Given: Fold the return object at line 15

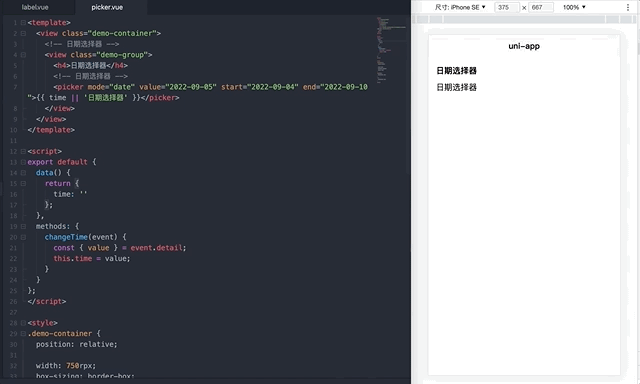Looking at the screenshot, I should 23,184.
